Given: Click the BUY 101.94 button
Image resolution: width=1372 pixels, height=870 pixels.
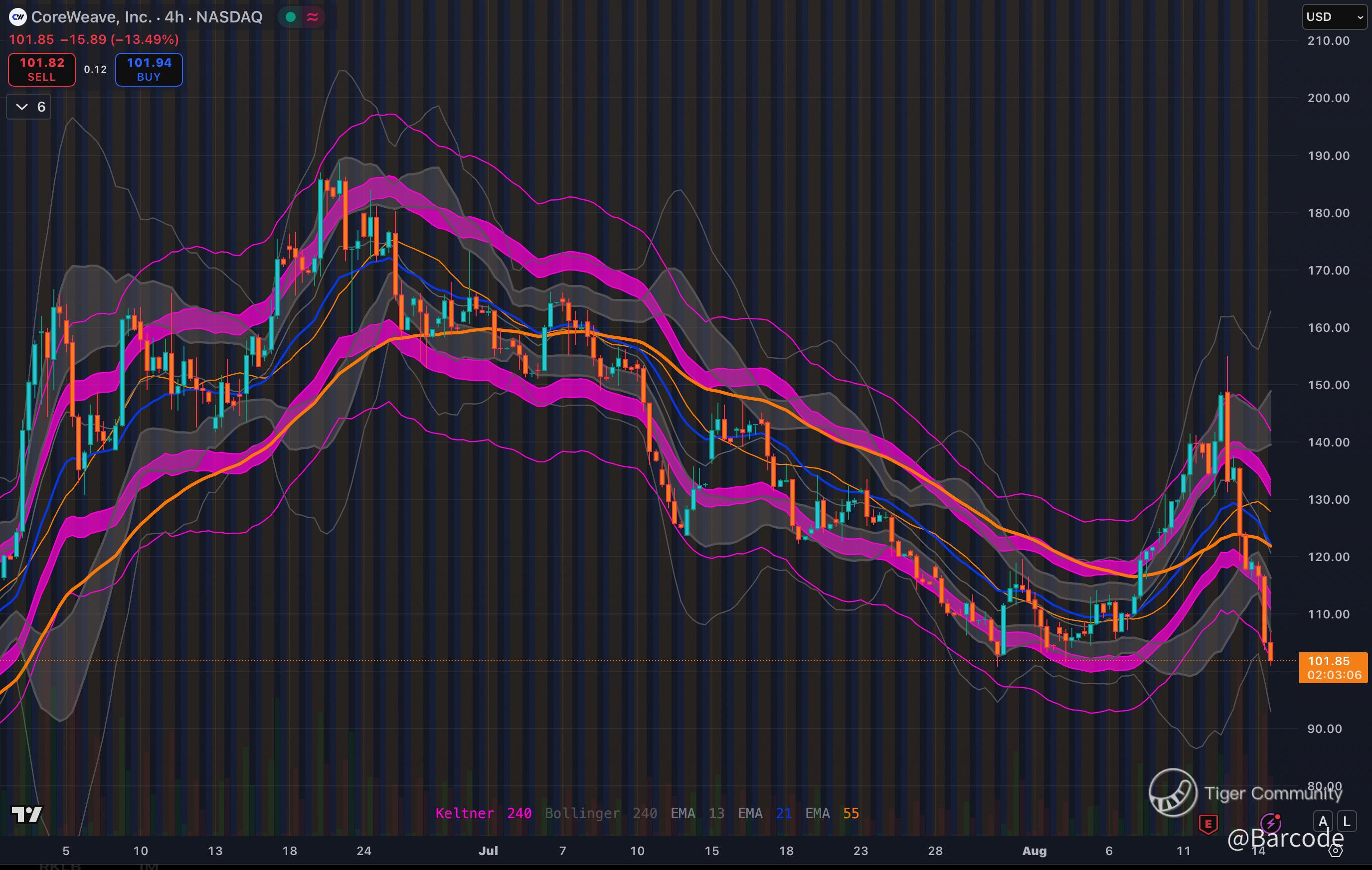Looking at the screenshot, I should point(149,69).
